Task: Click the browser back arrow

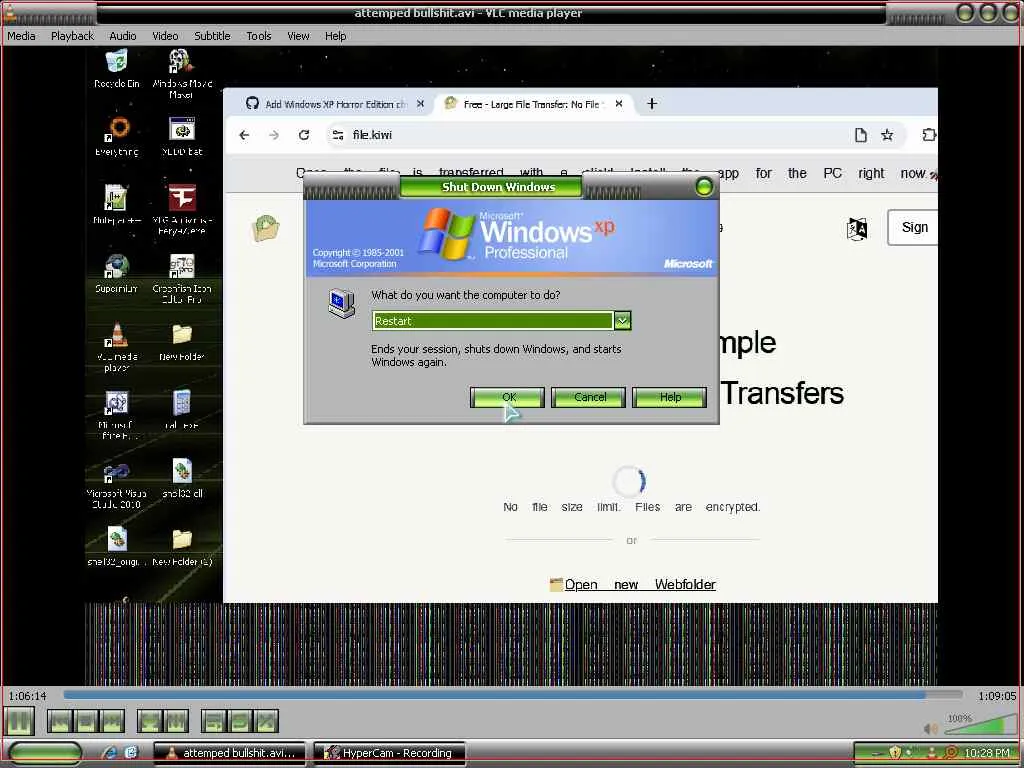Action: pyautogui.click(x=244, y=135)
